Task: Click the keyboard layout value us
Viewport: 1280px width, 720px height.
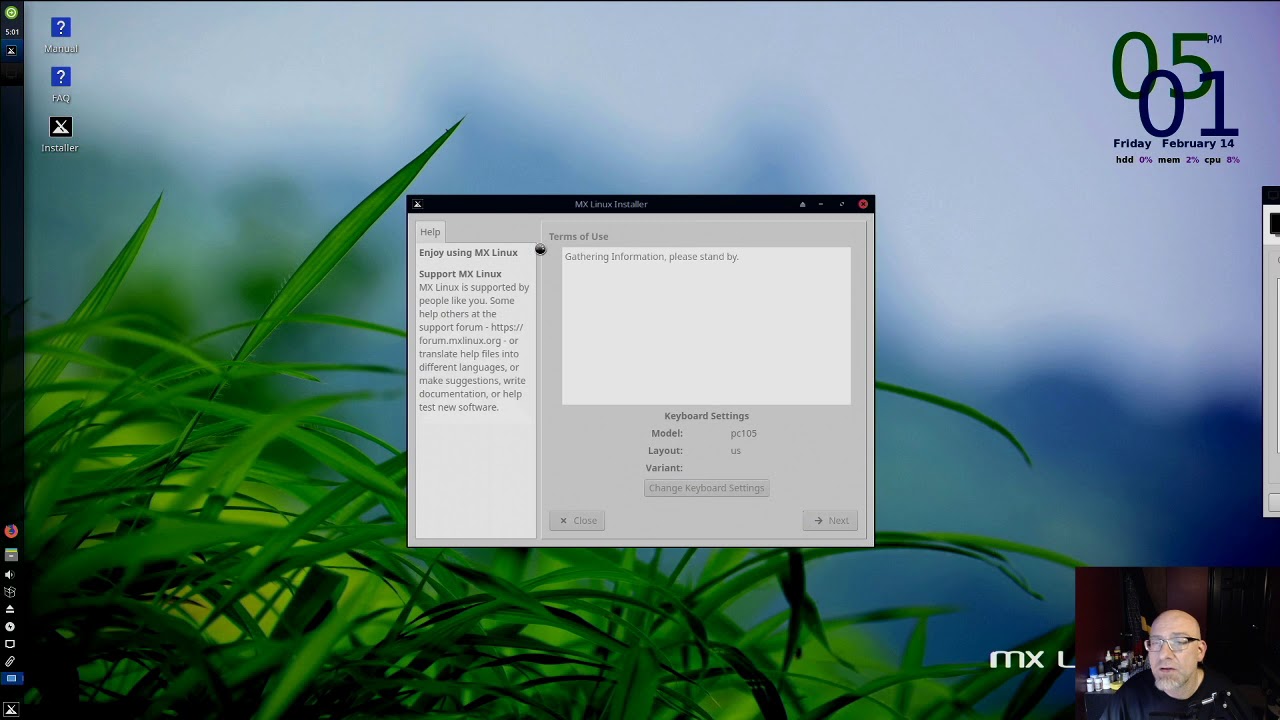Action: tap(735, 451)
